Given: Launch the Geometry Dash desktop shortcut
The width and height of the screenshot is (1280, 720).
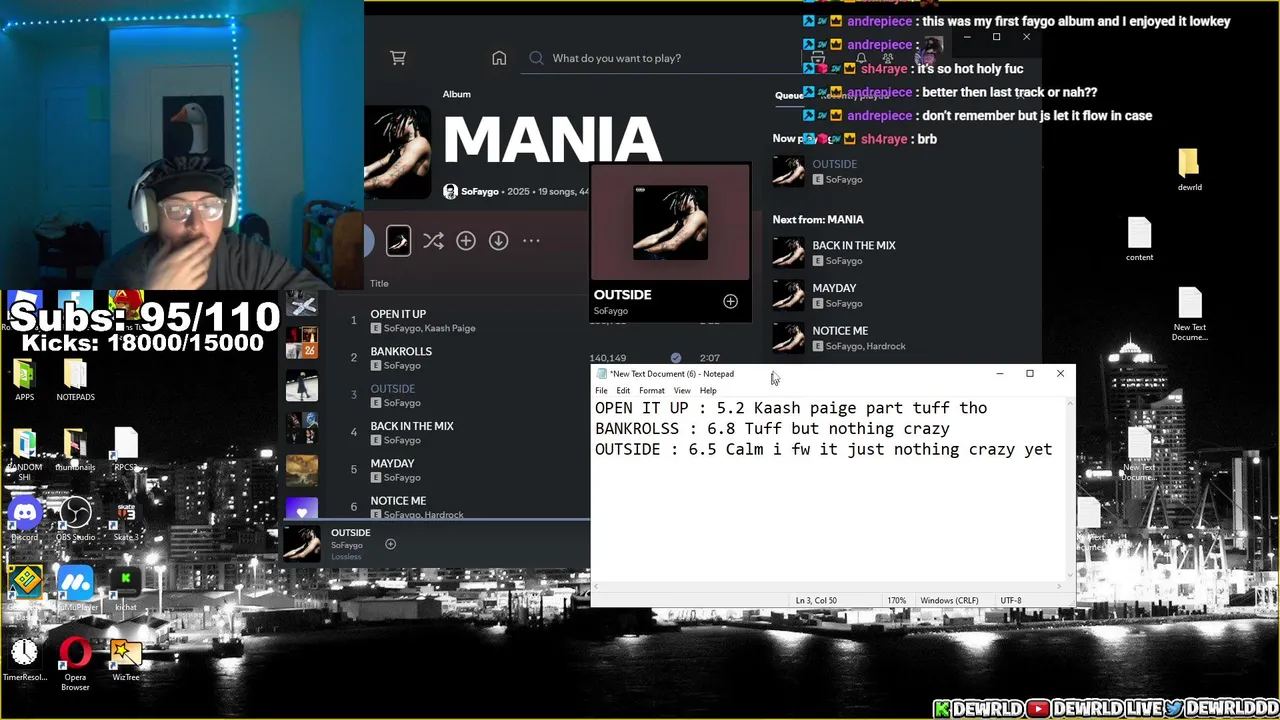Looking at the screenshot, I should [24, 590].
